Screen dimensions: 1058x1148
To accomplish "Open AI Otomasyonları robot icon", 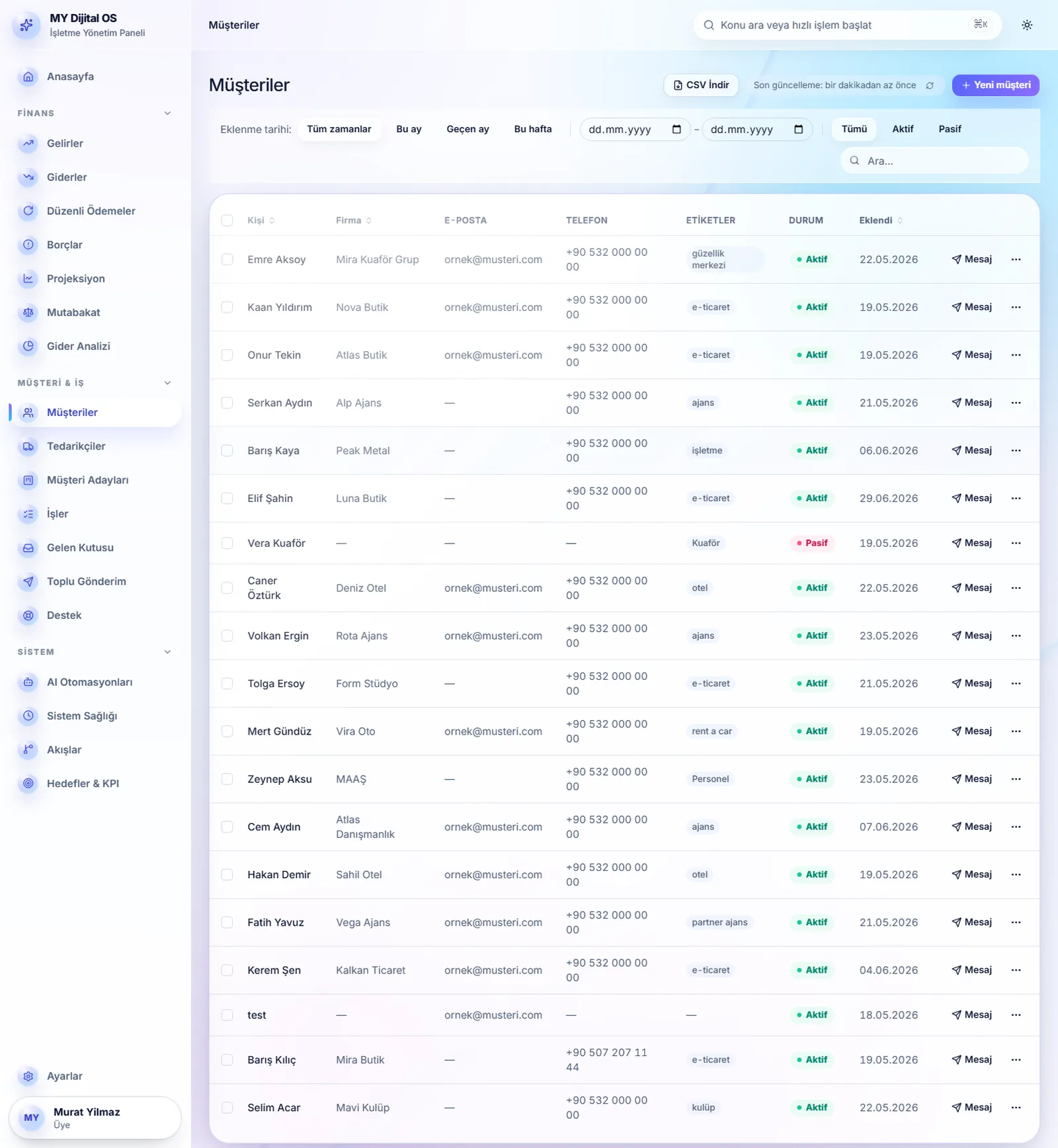I will tap(28, 682).
